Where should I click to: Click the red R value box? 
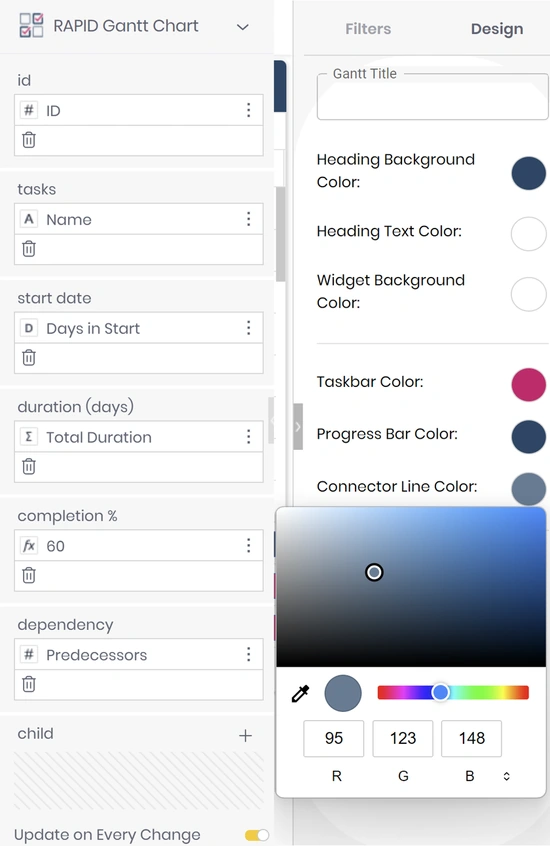coord(334,738)
